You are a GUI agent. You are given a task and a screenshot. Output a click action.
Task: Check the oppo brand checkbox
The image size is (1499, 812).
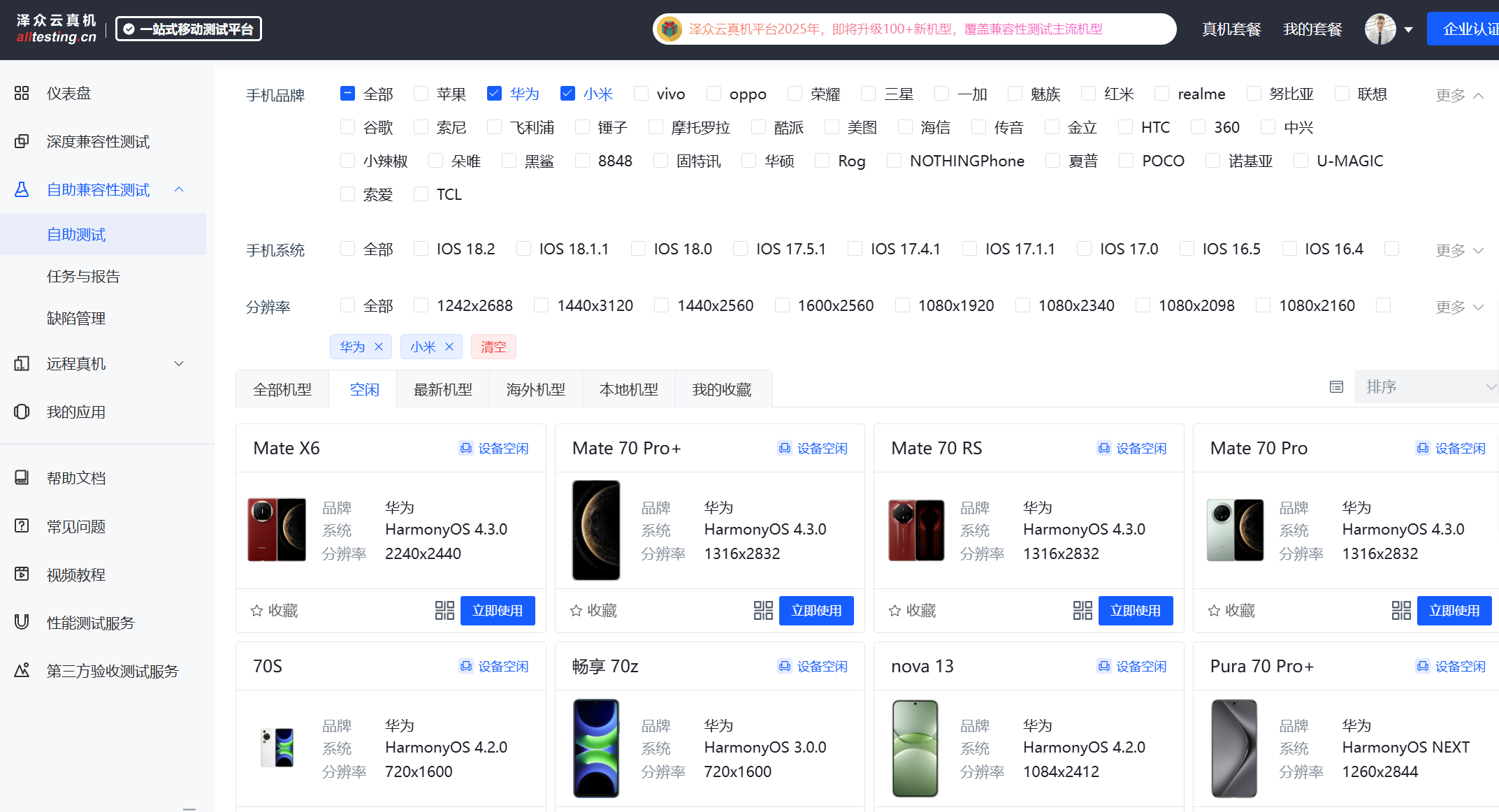tap(714, 94)
